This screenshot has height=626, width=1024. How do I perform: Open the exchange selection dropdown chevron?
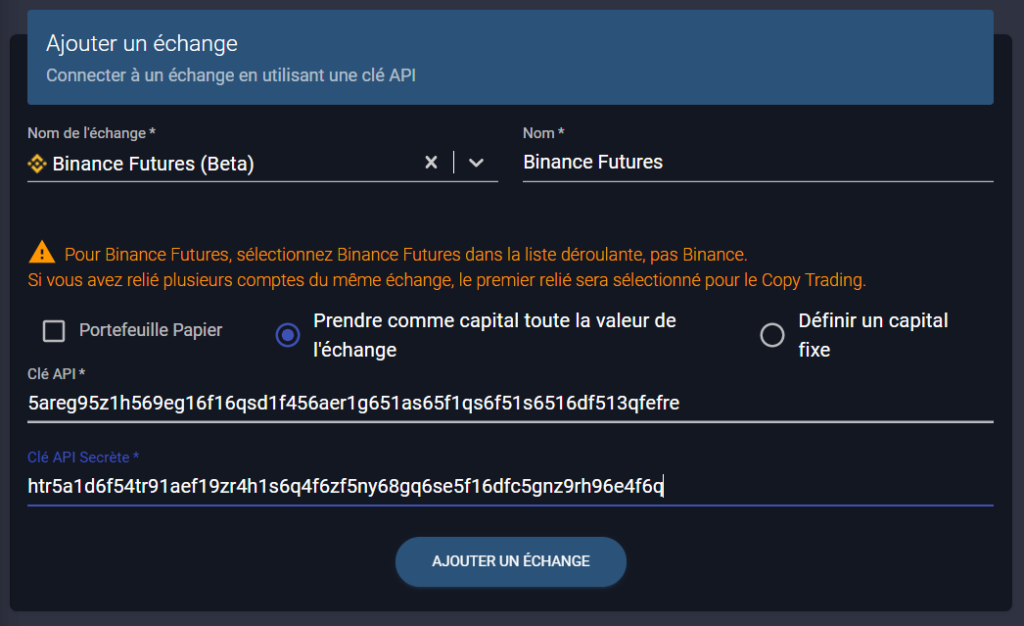[x=476, y=162]
